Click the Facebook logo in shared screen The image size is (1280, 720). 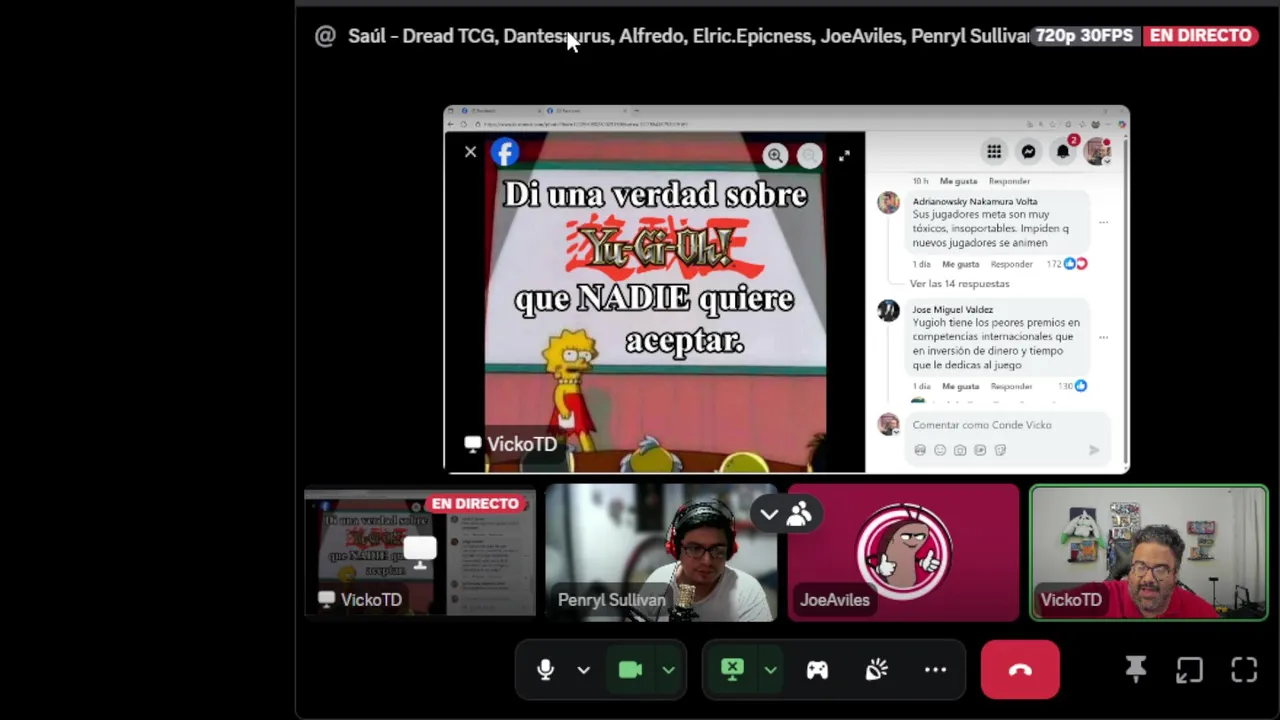pyautogui.click(x=505, y=152)
